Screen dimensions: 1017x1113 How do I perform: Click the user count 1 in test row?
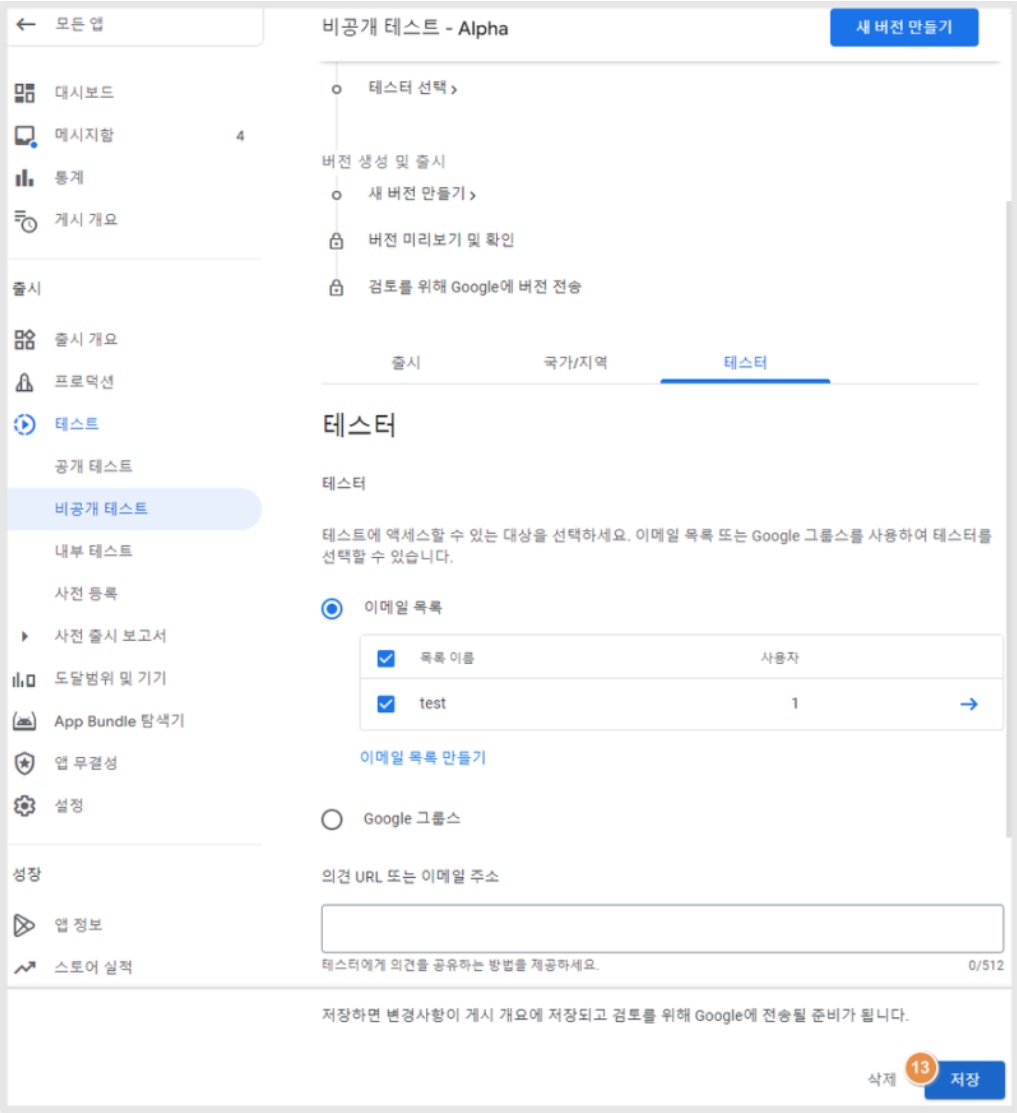[x=795, y=703]
